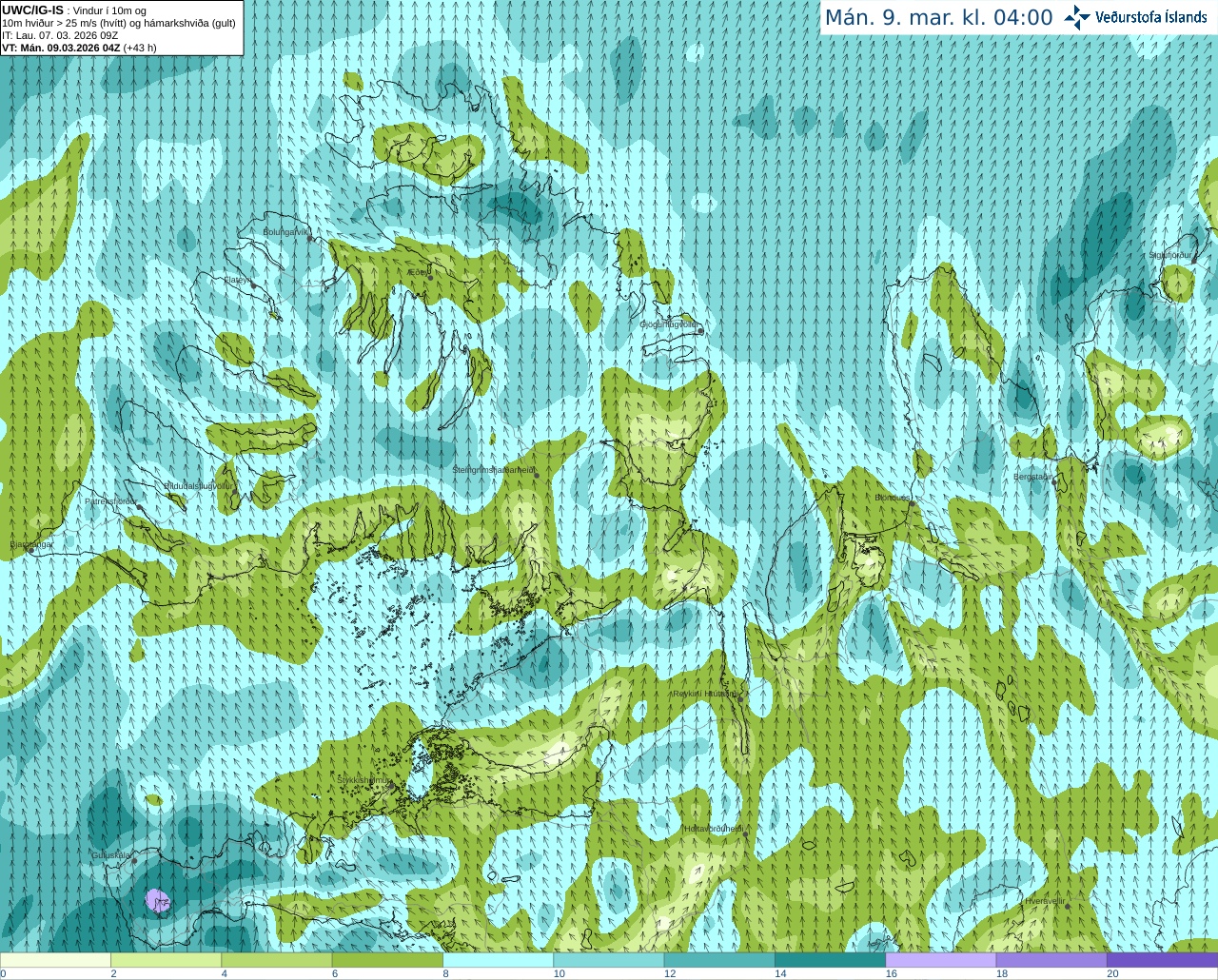Select the 16–18 m/s lavender legend swatch

(x=940, y=960)
